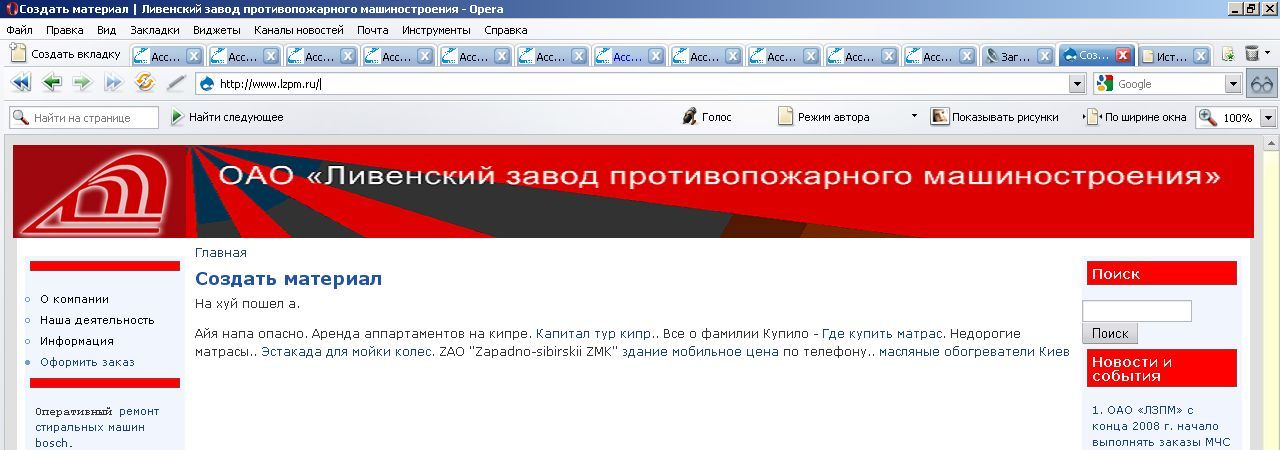
Task: Click the ОАО ЛЗПМ news item link
Action: [1160, 426]
